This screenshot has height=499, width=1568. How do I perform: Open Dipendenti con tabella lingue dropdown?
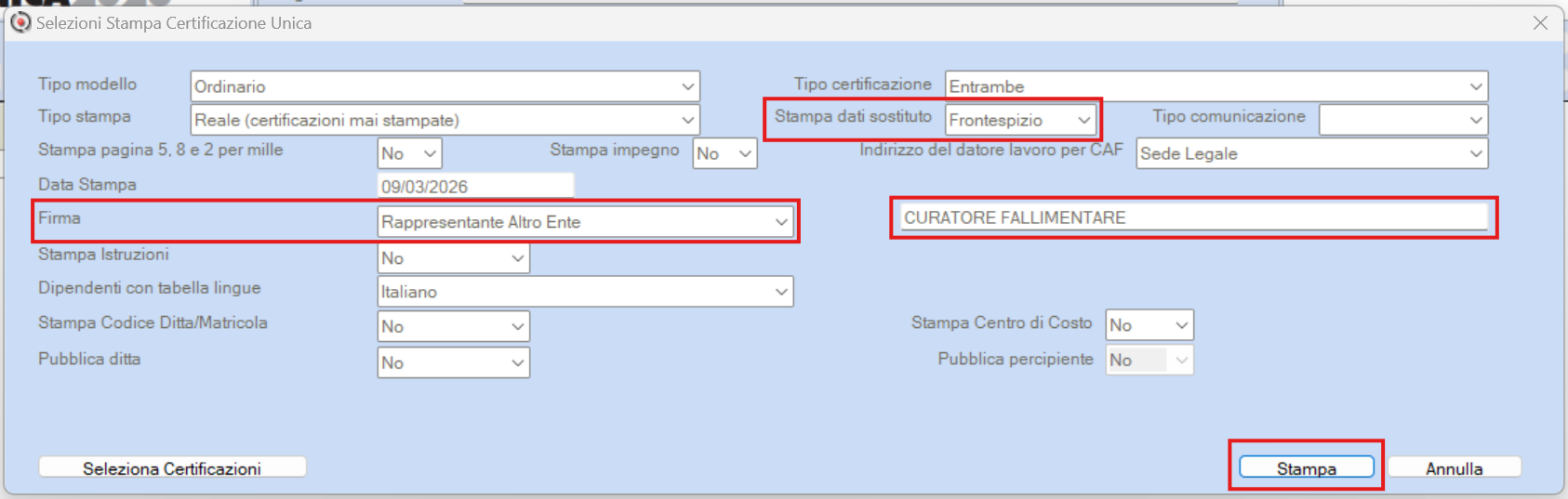pos(586,292)
